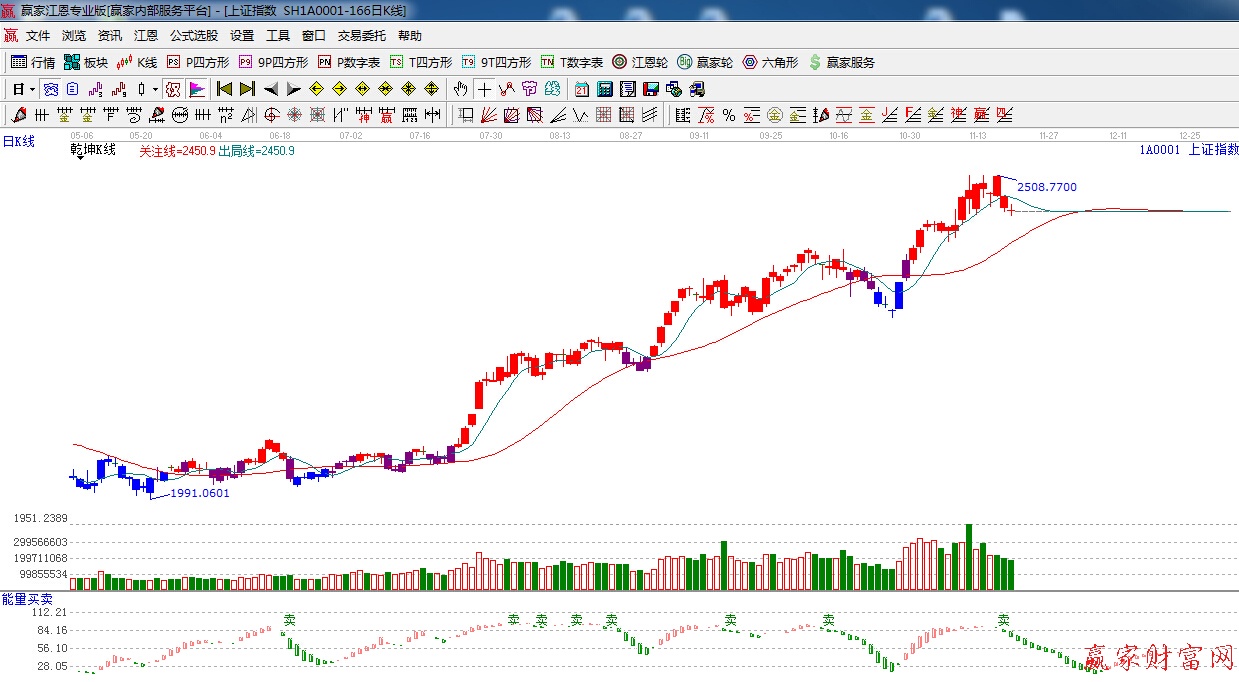Open the 交易委托 menu
The width and height of the screenshot is (1239, 682).
tap(361, 36)
